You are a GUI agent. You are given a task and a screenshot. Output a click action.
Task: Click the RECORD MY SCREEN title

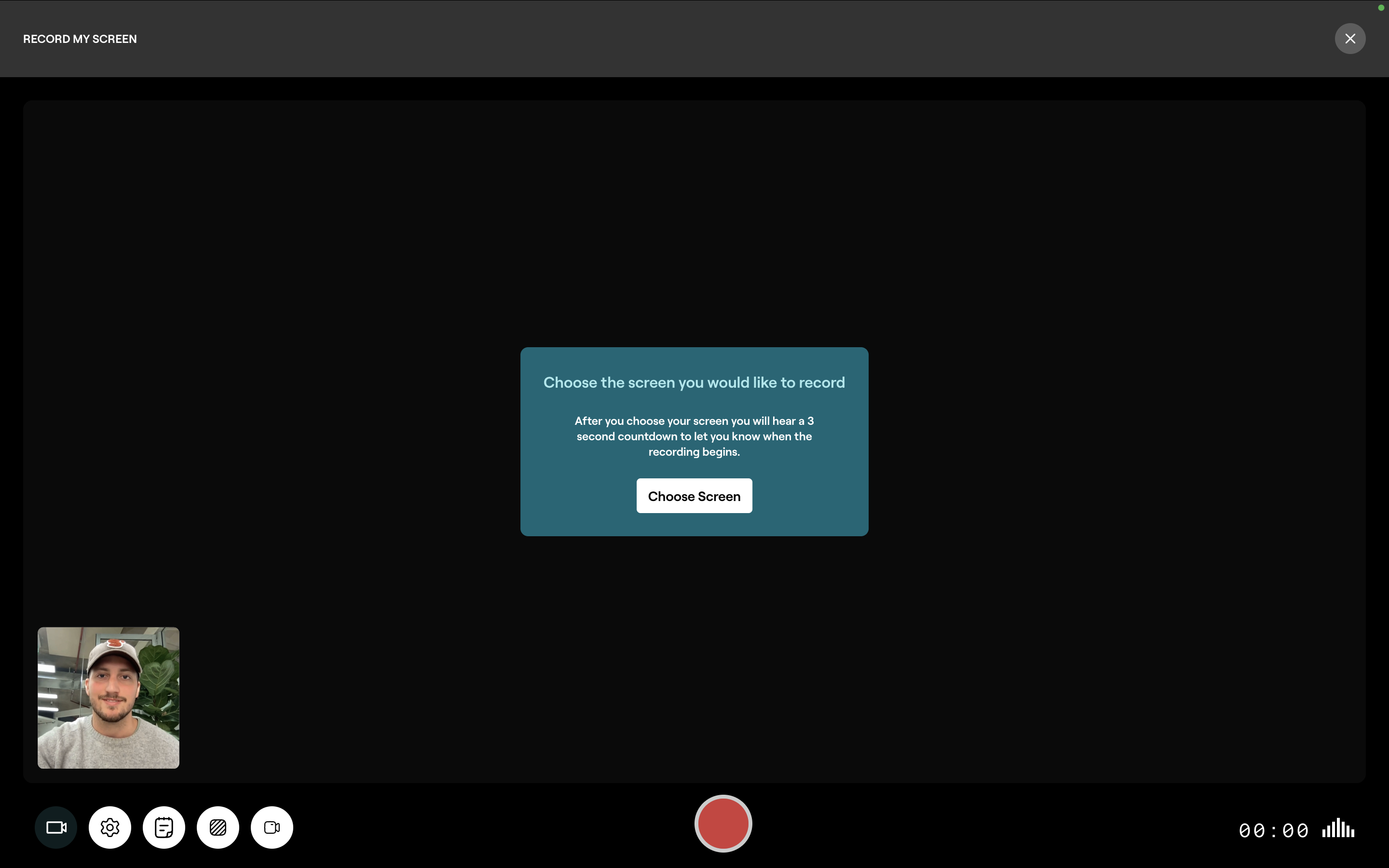click(80, 39)
